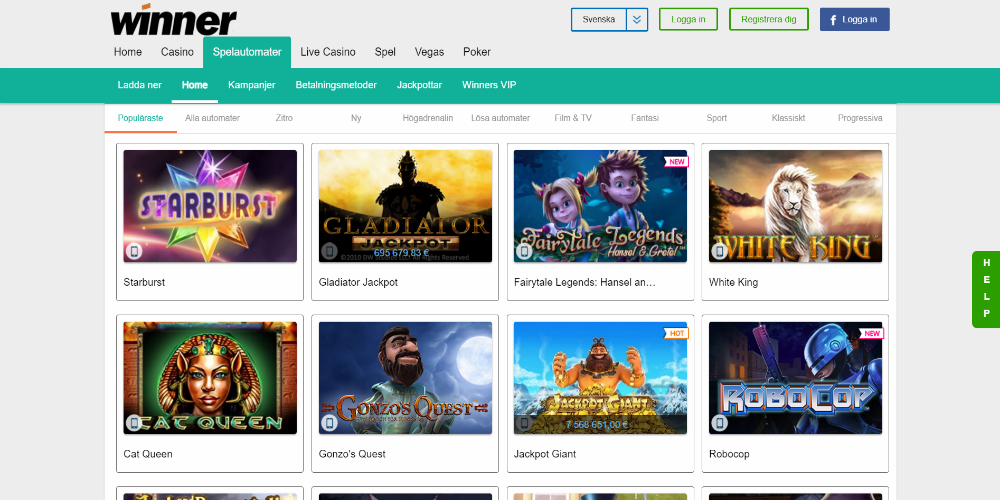This screenshot has width=1000, height=500.
Task: Open the Jackpot Giant game thumbnail
Action: point(600,378)
